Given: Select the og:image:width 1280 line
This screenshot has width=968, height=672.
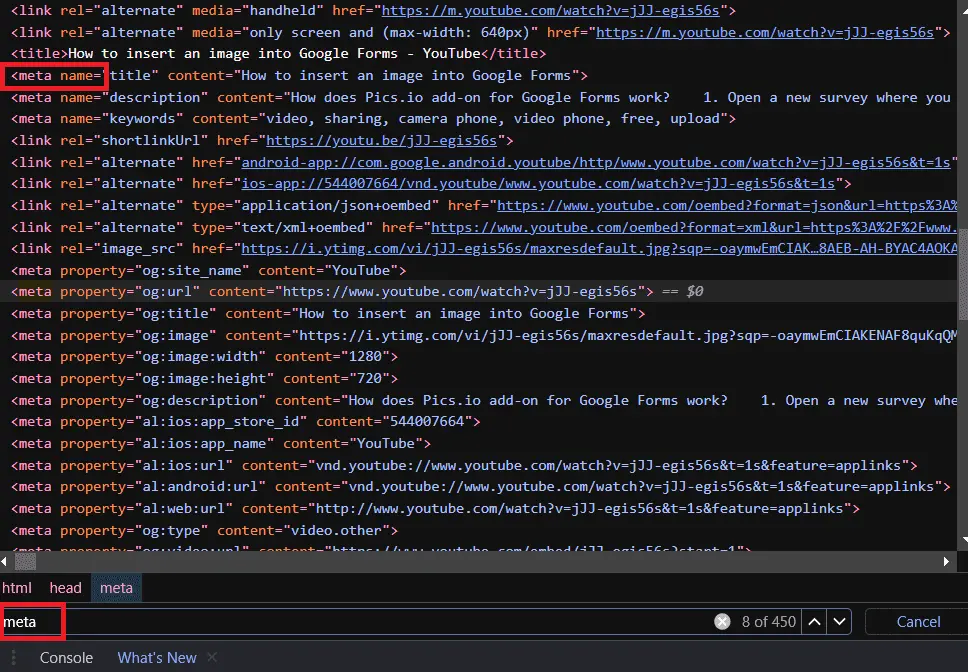Looking at the screenshot, I should click(x=204, y=357).
